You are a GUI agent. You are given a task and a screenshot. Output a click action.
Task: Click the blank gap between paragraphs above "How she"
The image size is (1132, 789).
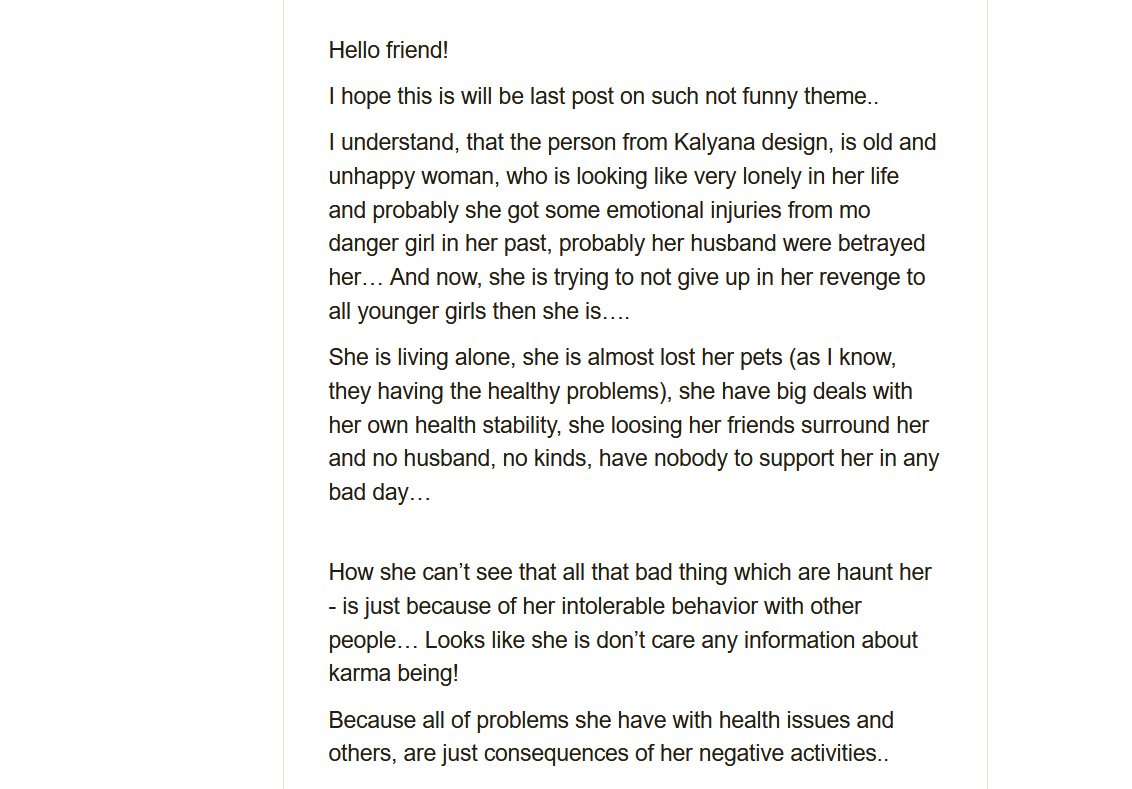634,533
